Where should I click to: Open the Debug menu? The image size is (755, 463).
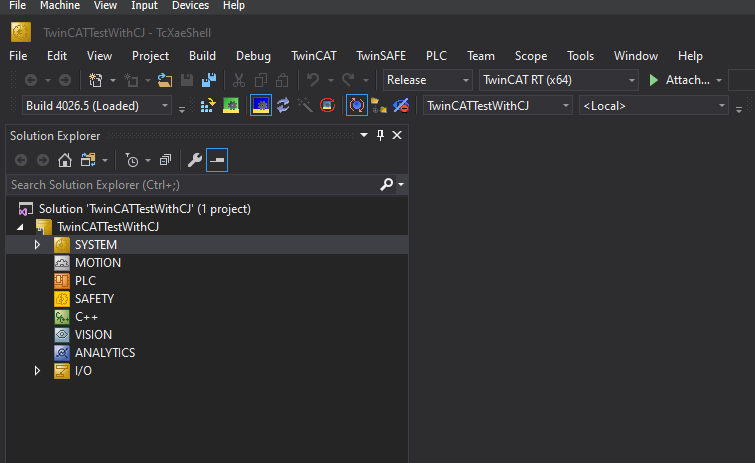coord(253,56)
